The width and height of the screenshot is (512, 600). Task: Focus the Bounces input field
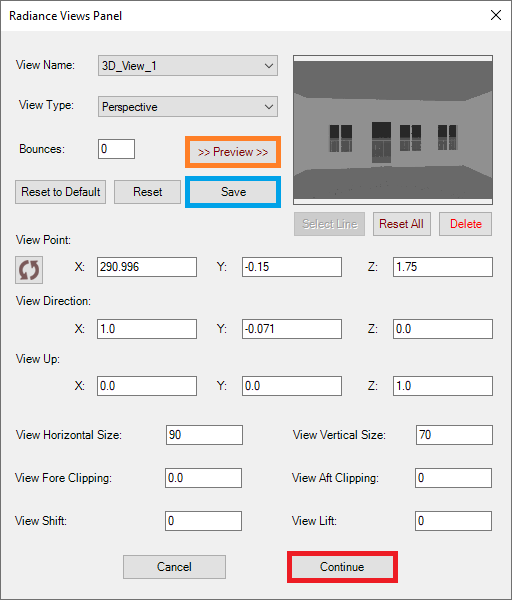click(116, 149)
